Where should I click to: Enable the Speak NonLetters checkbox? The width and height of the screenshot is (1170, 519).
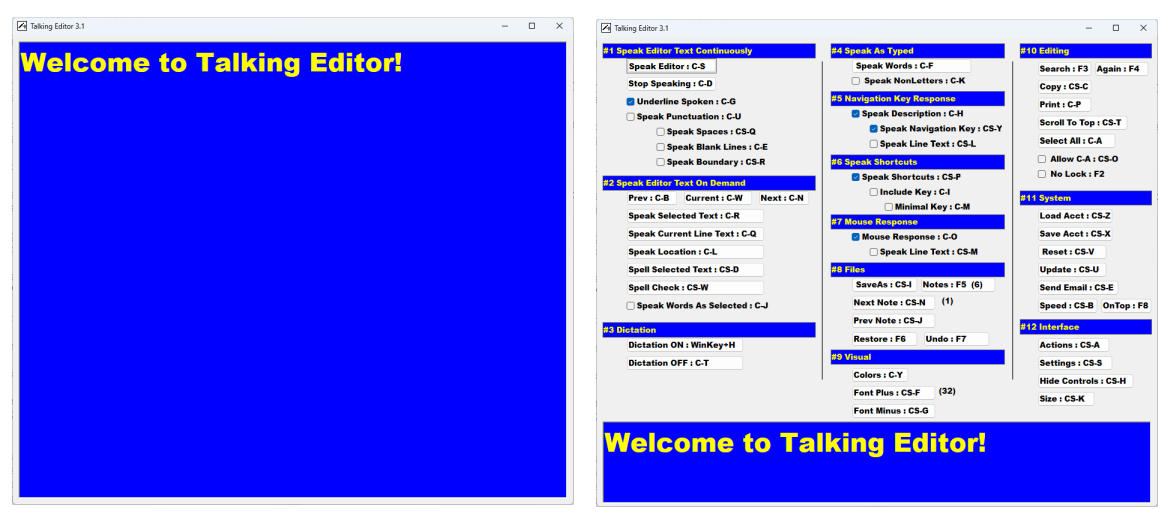click(x=856, y=81)
